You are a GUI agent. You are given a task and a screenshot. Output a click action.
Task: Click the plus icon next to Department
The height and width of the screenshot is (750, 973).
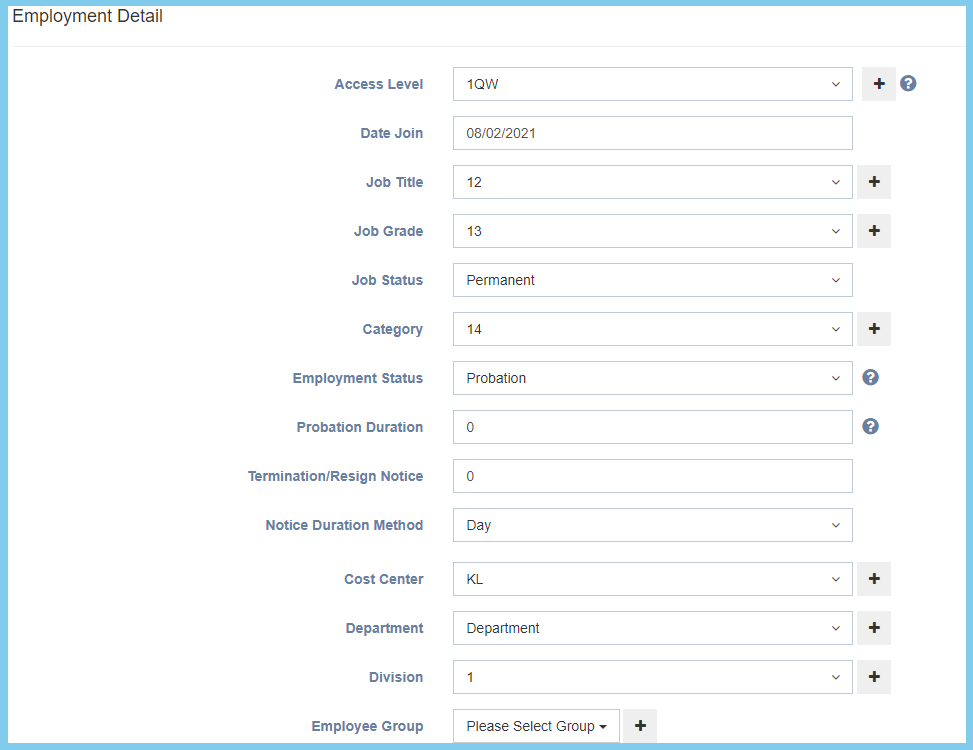pos(873,628)
